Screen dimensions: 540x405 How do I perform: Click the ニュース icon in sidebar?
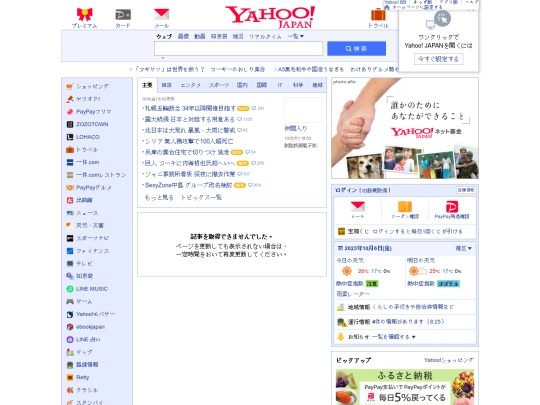(x=70, y=213)
